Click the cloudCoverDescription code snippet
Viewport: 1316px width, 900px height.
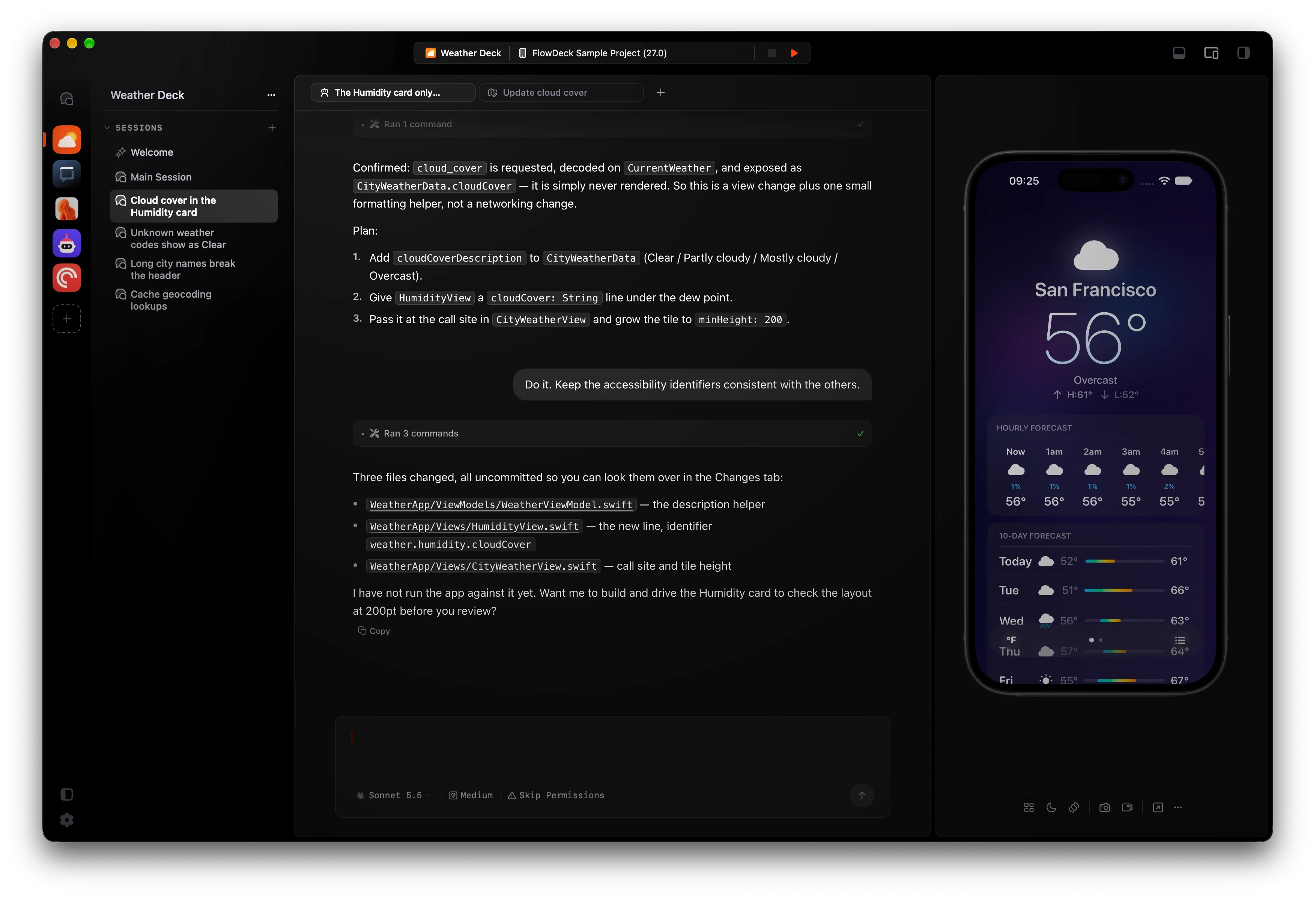[459, 258]
